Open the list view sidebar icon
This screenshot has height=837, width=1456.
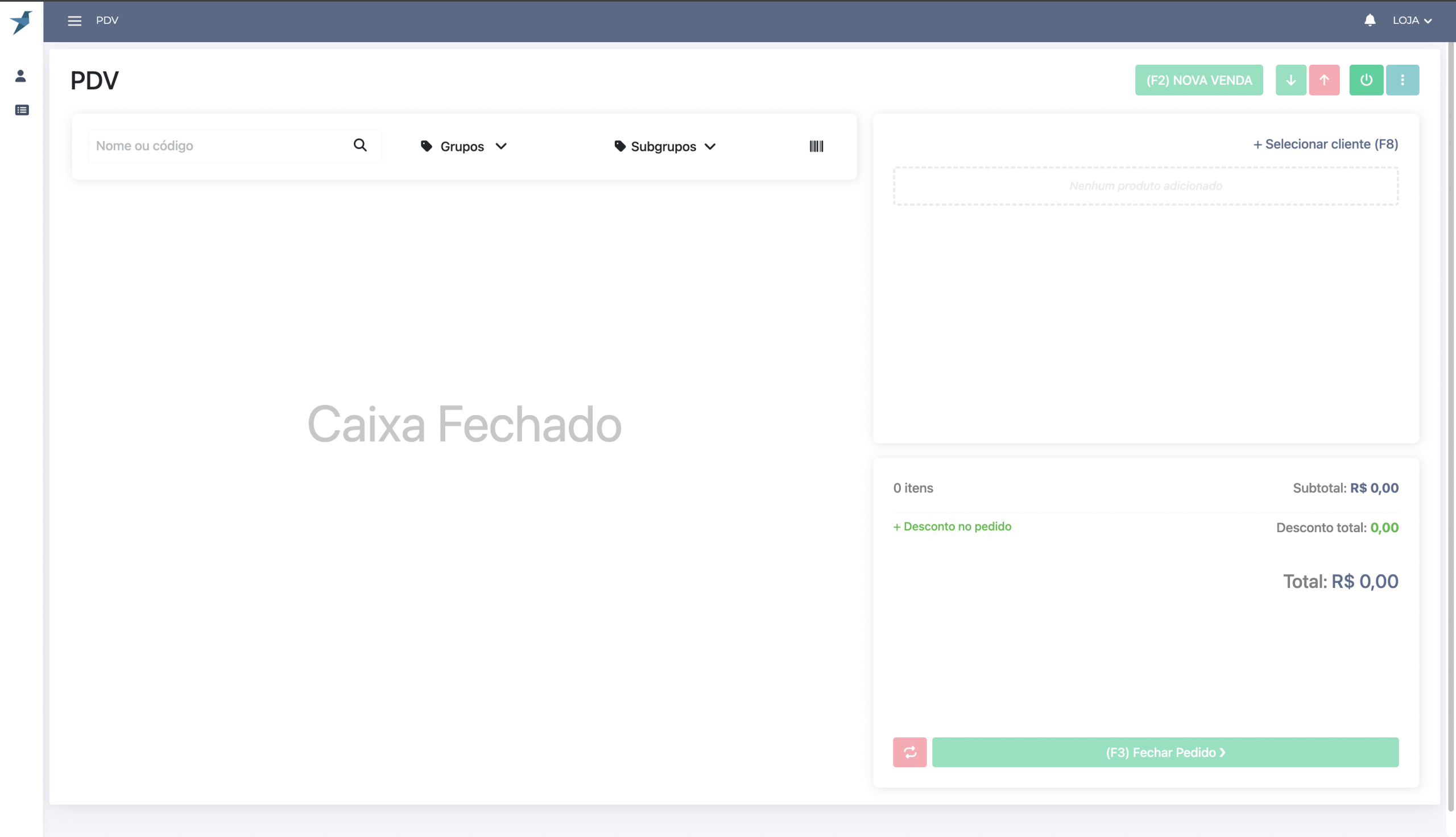[x=22, y=110]
